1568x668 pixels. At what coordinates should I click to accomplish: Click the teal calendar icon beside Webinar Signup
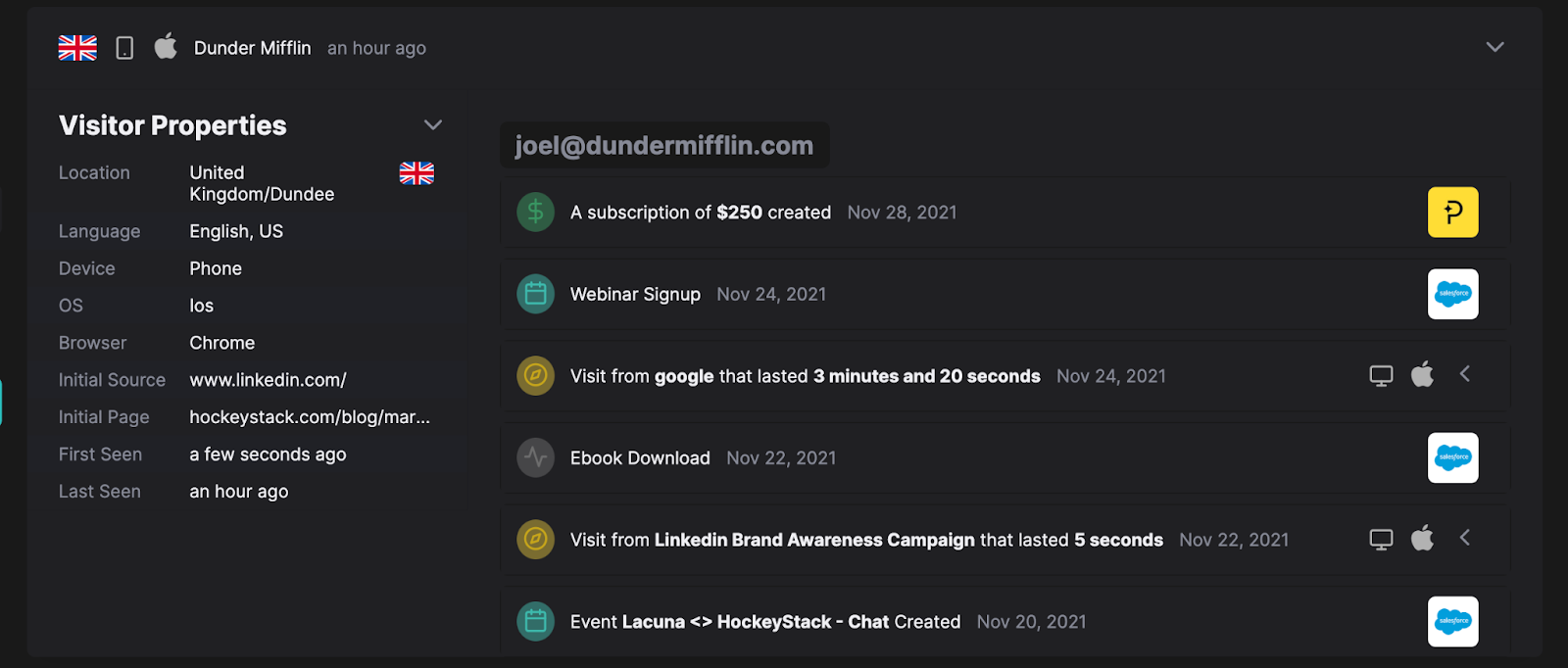(535, 294)
